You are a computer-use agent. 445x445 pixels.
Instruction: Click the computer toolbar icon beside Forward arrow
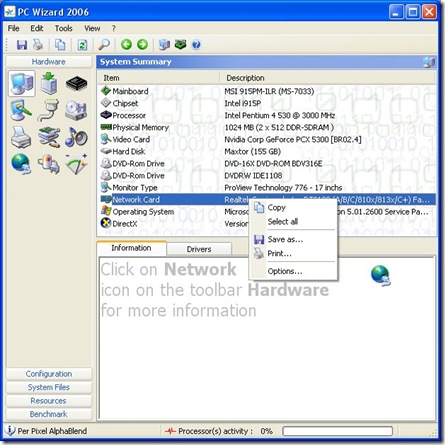[164, 44]
